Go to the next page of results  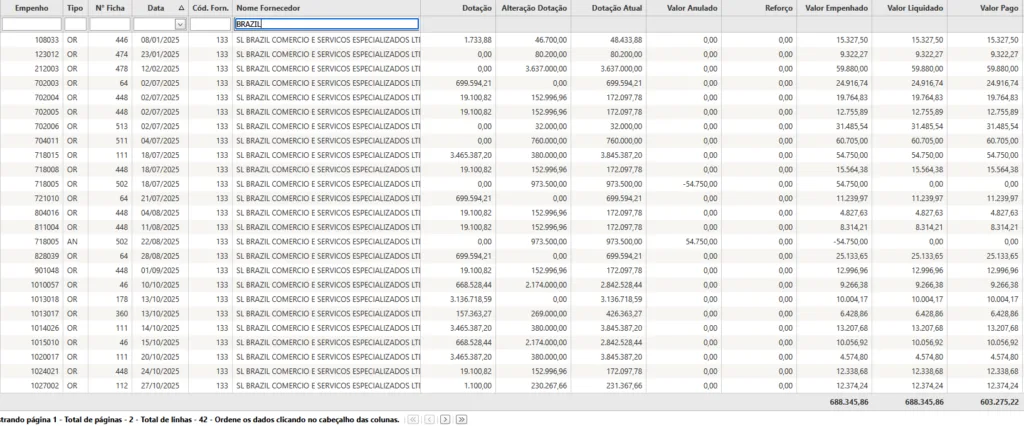pyautogui.click(x=445, y=419)
